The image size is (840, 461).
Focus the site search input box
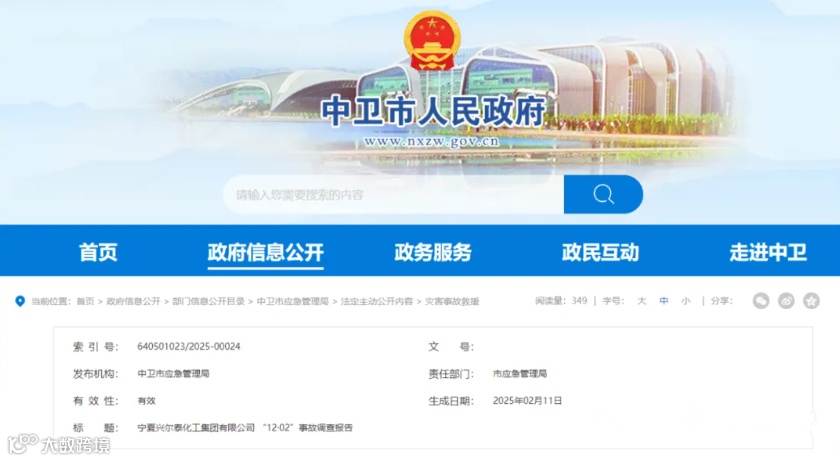(x=394, y=194)
